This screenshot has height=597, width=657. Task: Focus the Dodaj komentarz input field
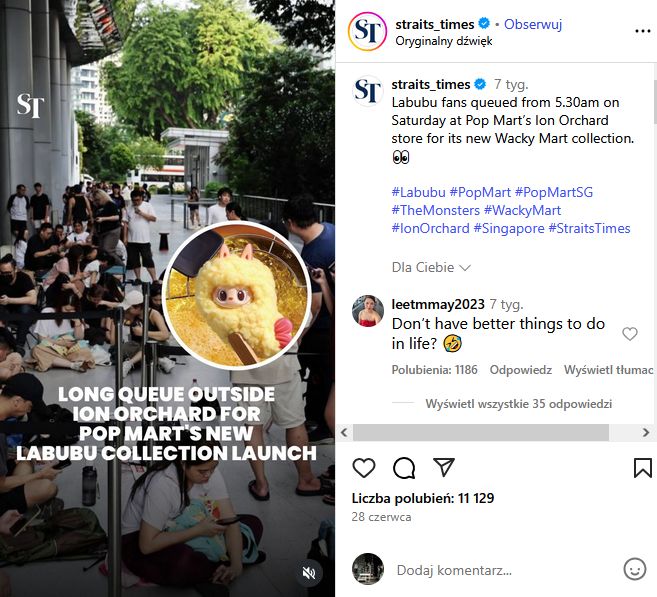point(500,570)
